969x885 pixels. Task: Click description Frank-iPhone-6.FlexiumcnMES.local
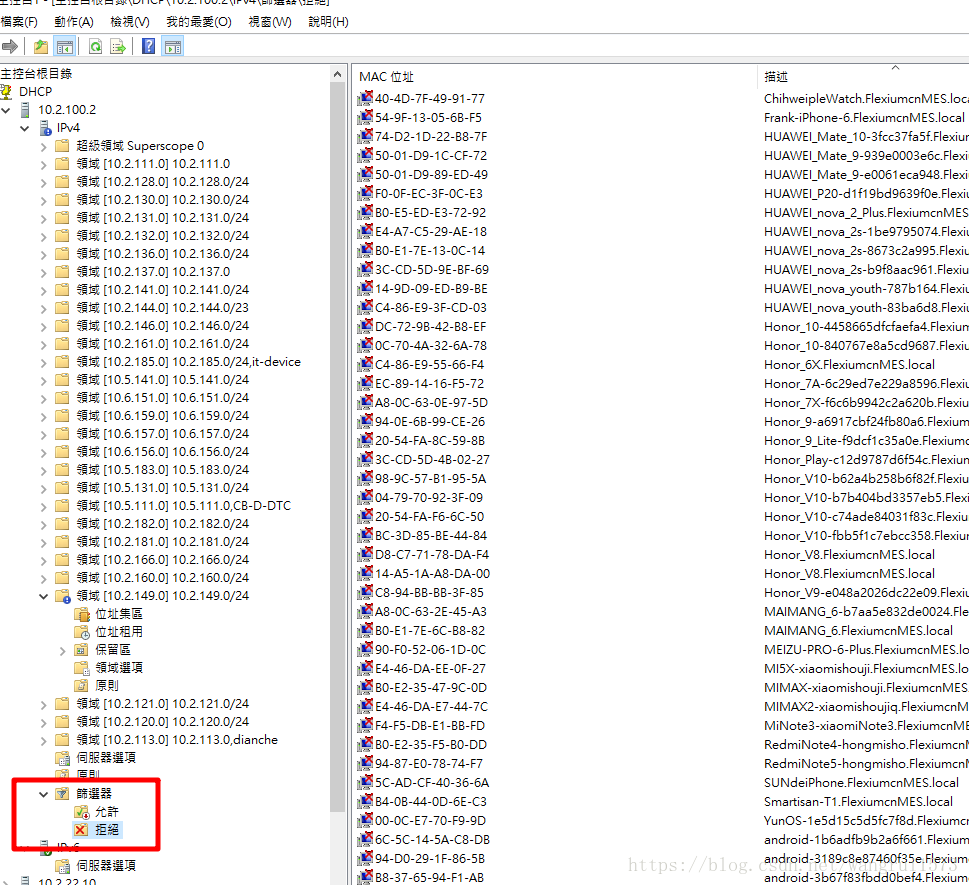click(864, 117)
